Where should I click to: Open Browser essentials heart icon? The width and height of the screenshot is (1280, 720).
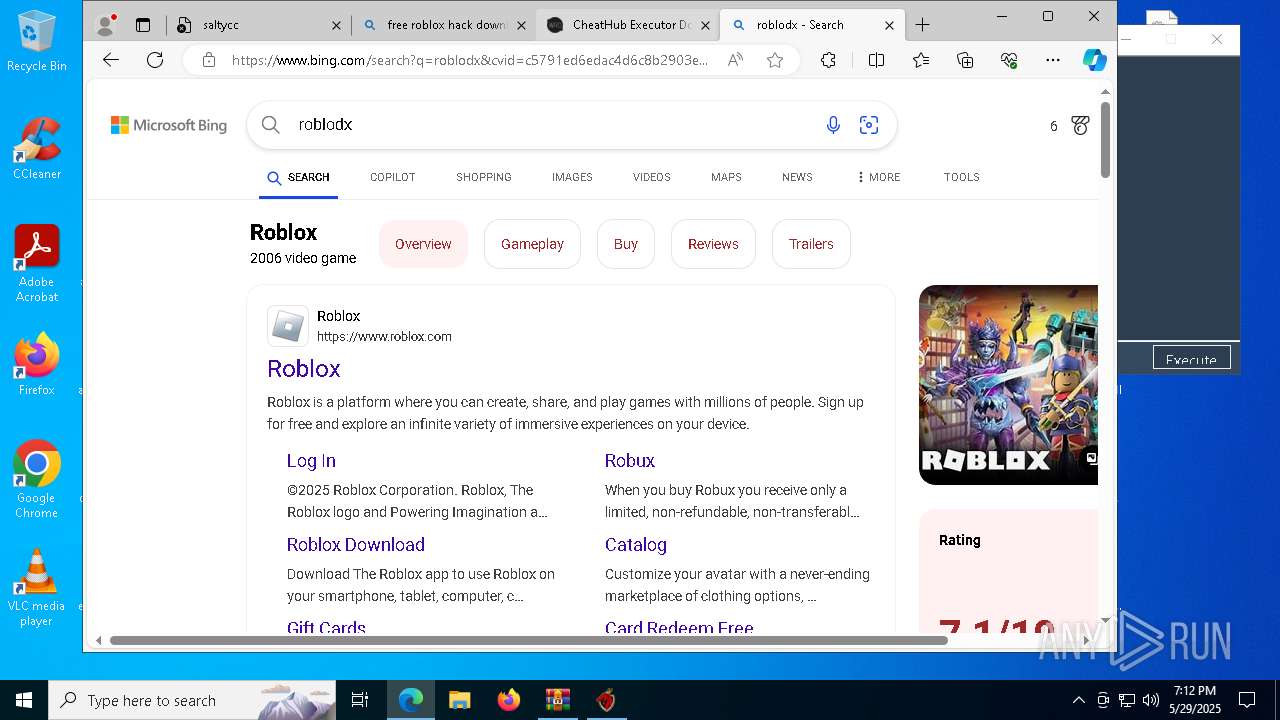(x=1009, y=60)
